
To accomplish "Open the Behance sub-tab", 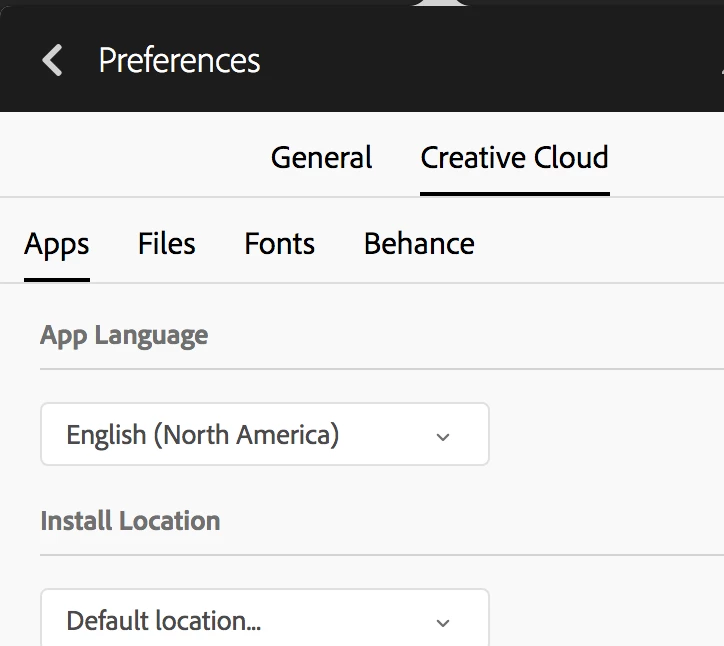I will (419, 244).
